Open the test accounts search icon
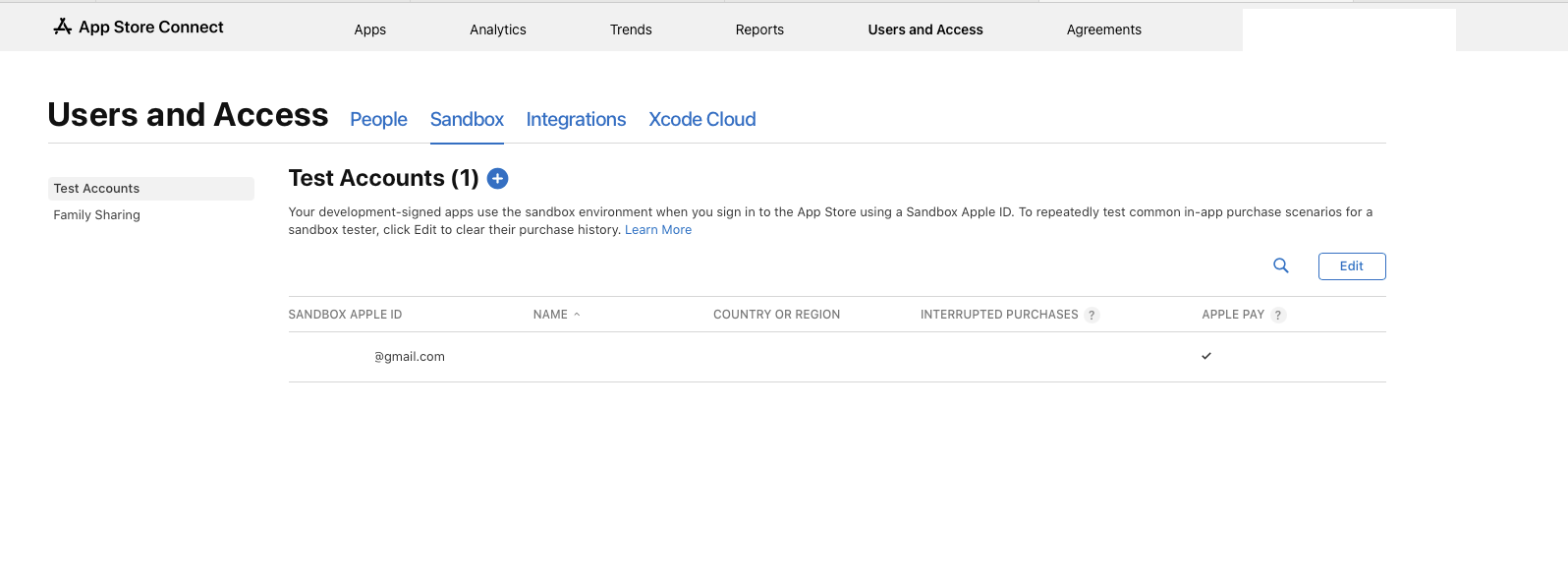1568x585 pixels. coord(1281,265)
